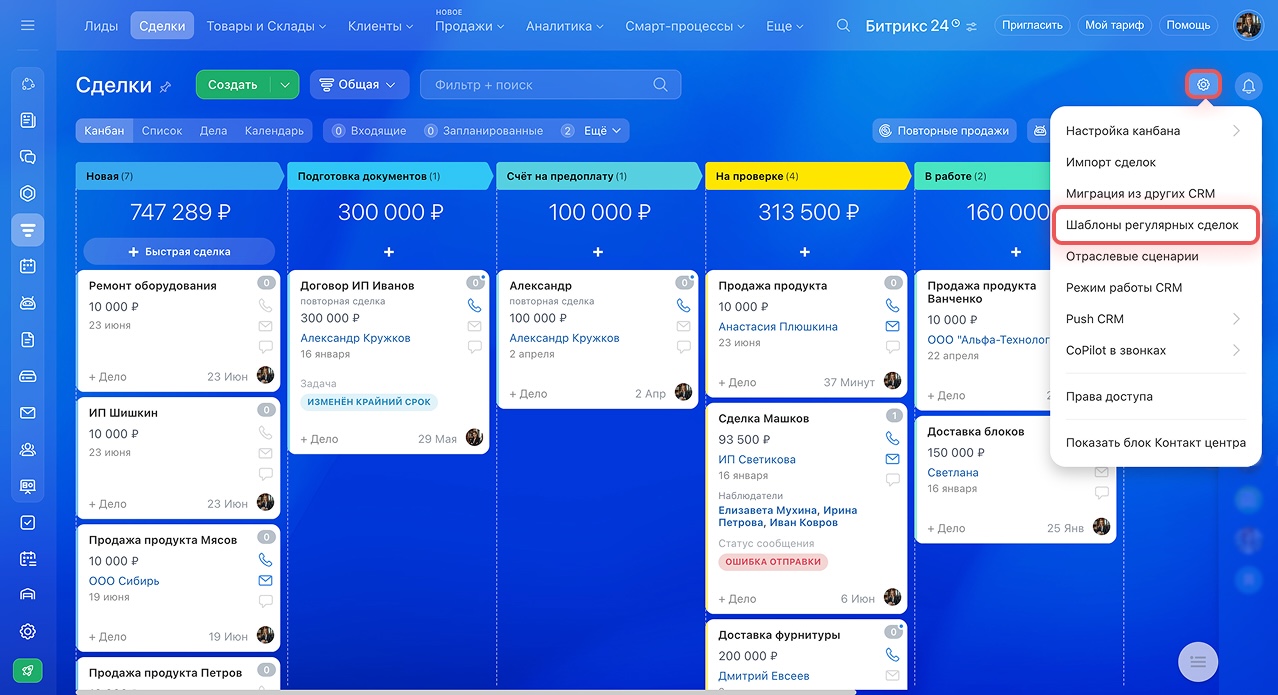The image size is (1278, 695).
Task: Expand CoPilot в звонках submenu
Action: pos(1155,350)
